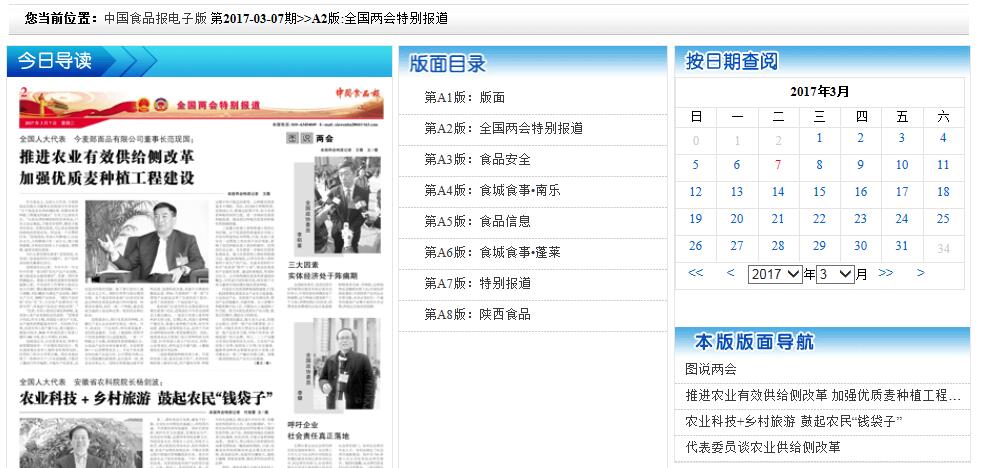Select calendar date 21
The image size is (993, 468).
coord(778,219)
